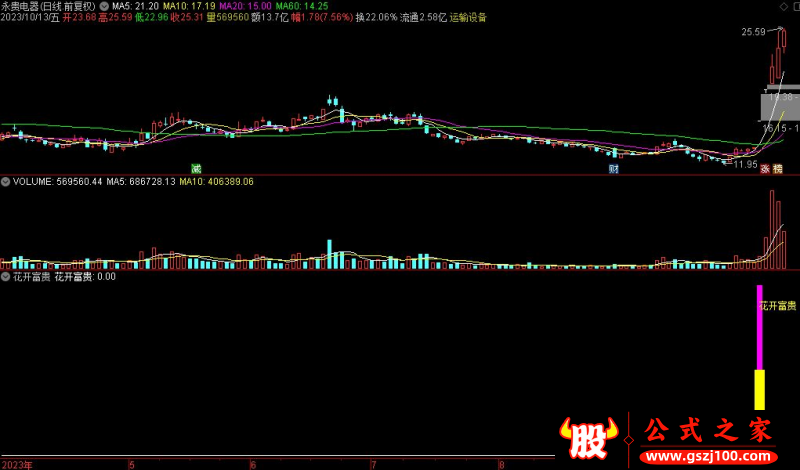Click month 6 on the time axis

point(253,465)
